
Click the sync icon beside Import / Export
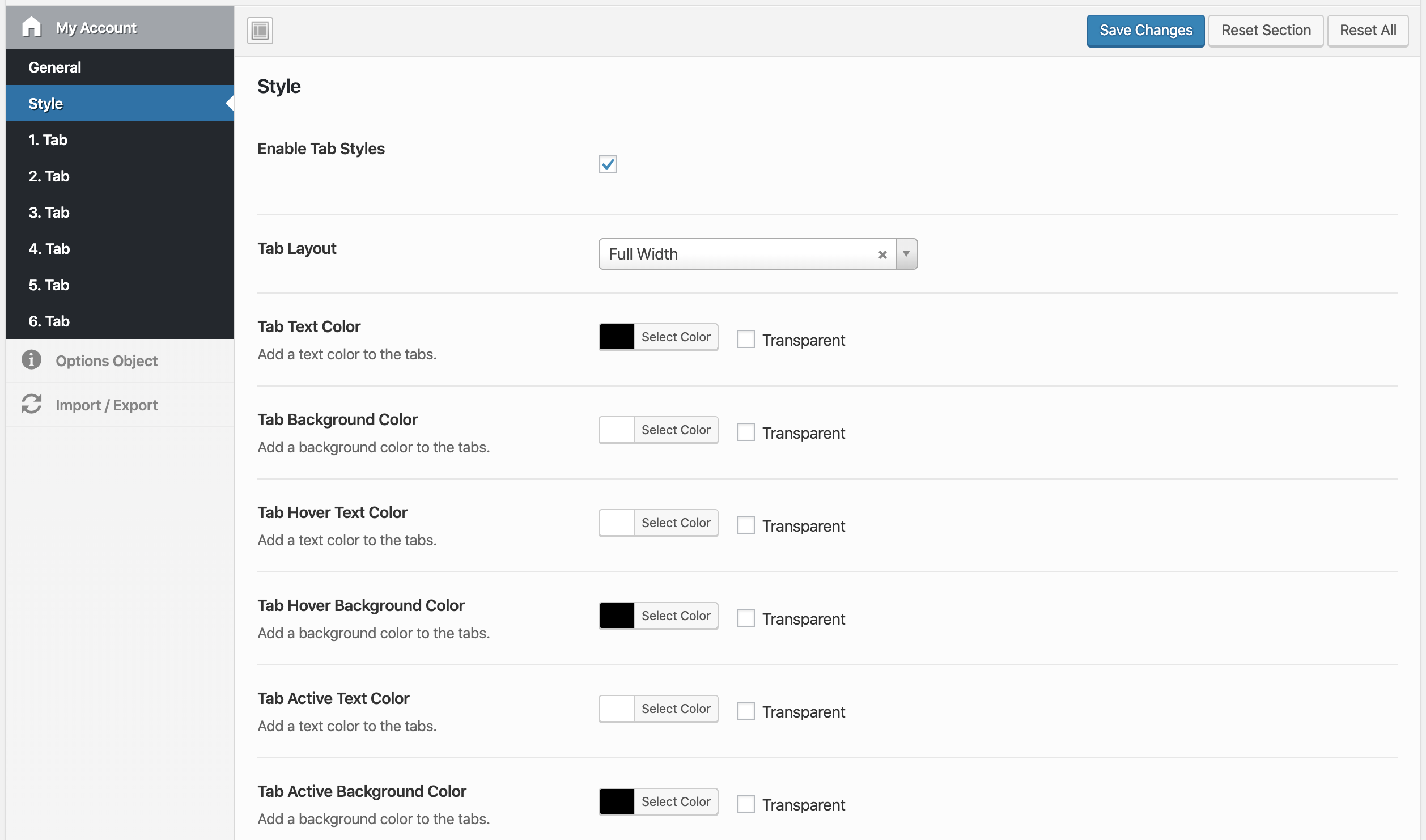click(31, 405)
